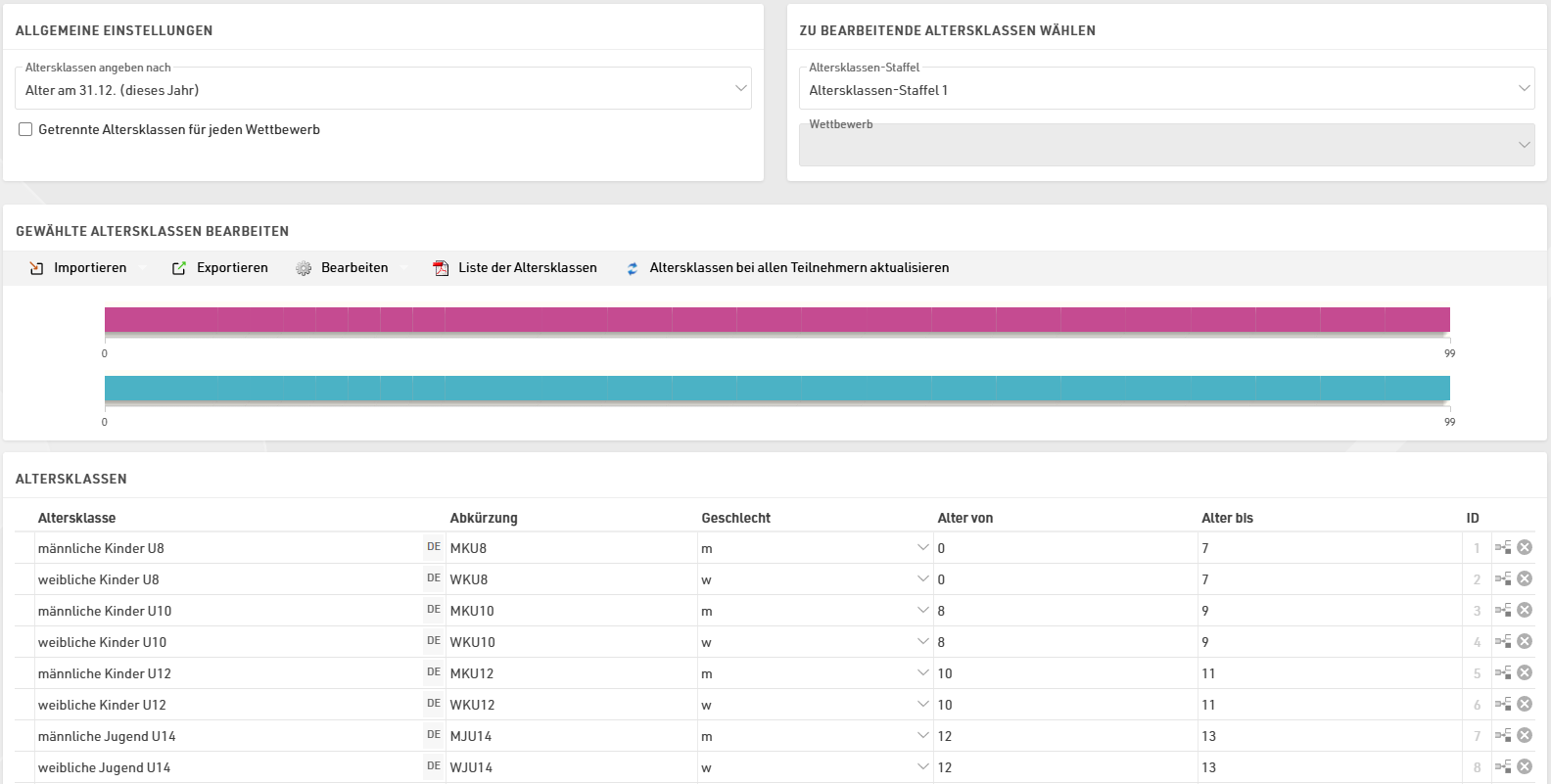
Task: Delete the männliche Jugend U14 row
Action: click(x=1525, y=735)
